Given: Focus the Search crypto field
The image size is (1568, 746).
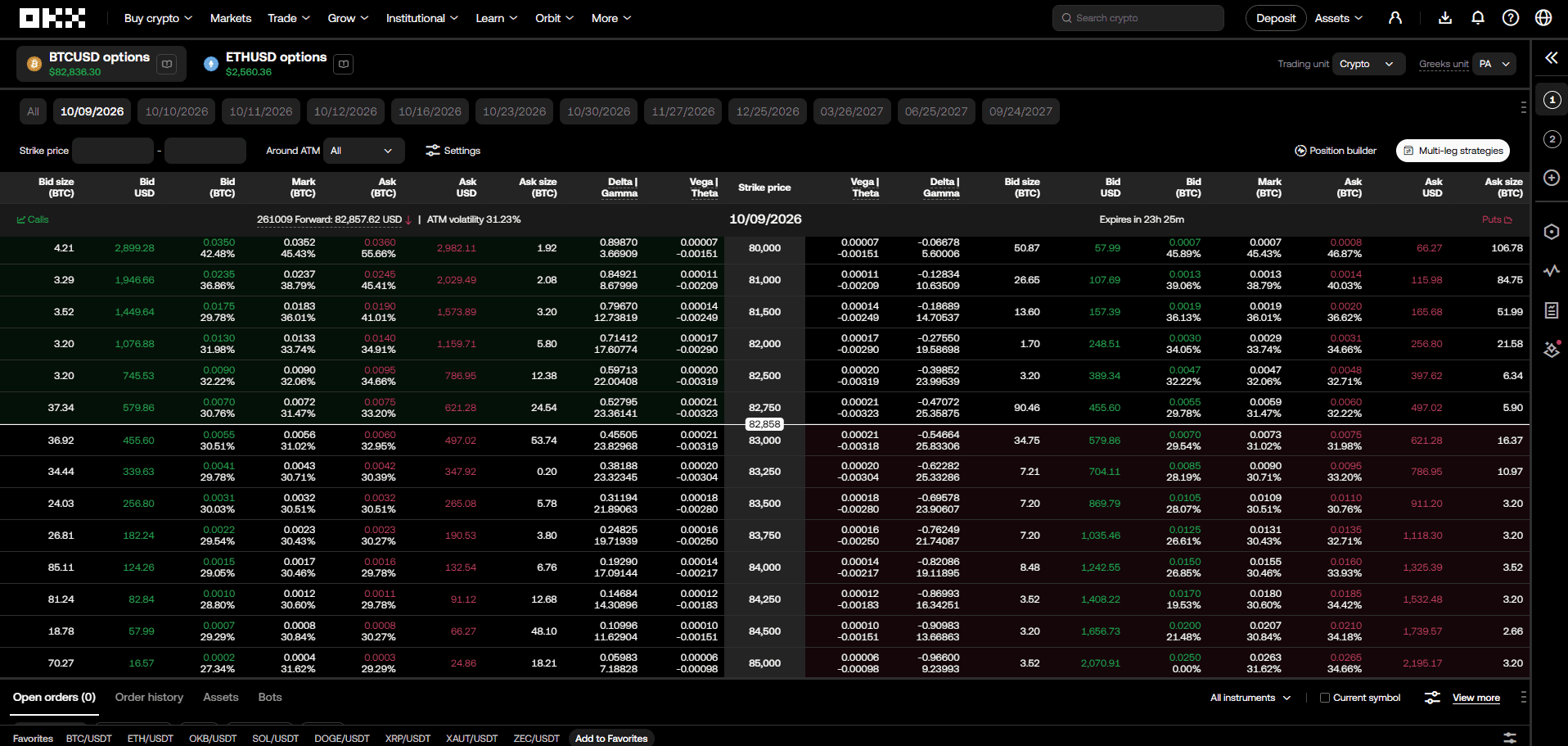Looking at the screenshot, I should (1138, 18).
